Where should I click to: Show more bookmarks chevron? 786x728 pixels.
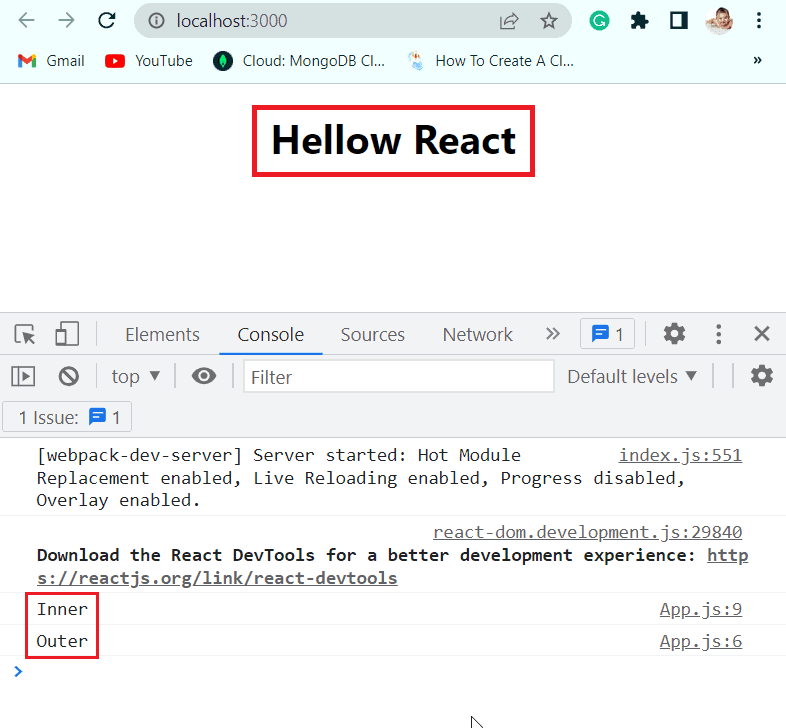(x=757, y=60)
